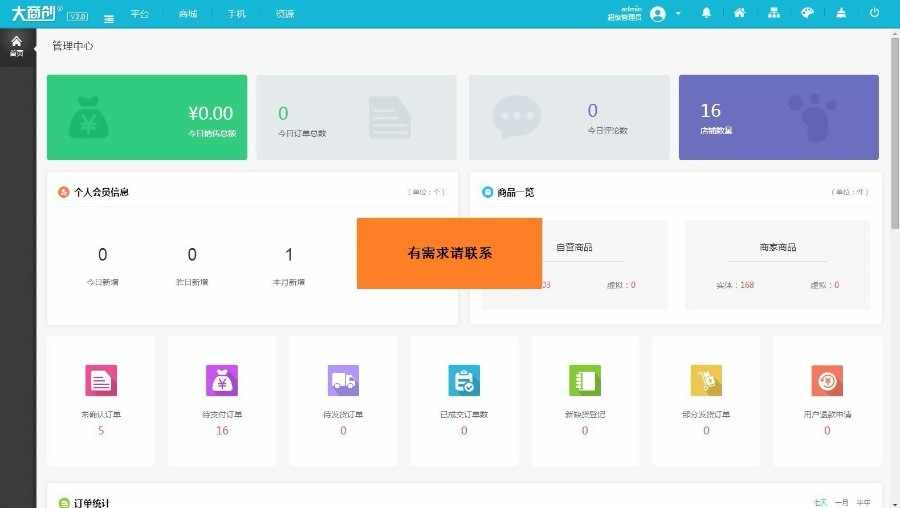Image resolution: width=900 pixels, height=508 pixels.
Task: Click pending payment orders count 16
Action: click(222, 431)
